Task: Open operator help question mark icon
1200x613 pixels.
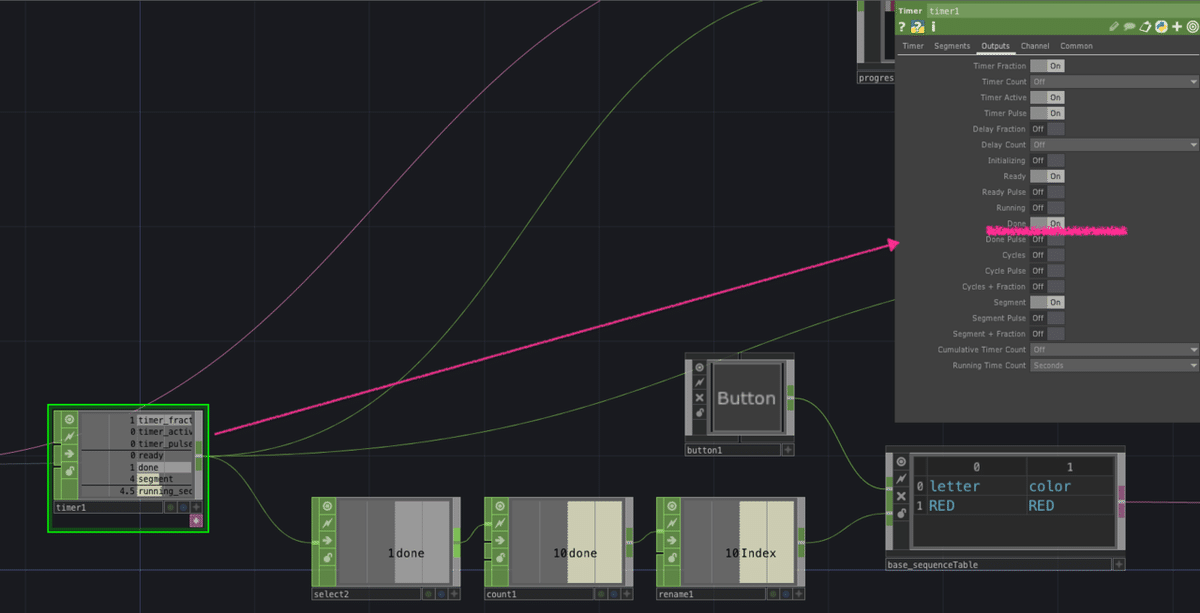Action: tap(902, 27)
